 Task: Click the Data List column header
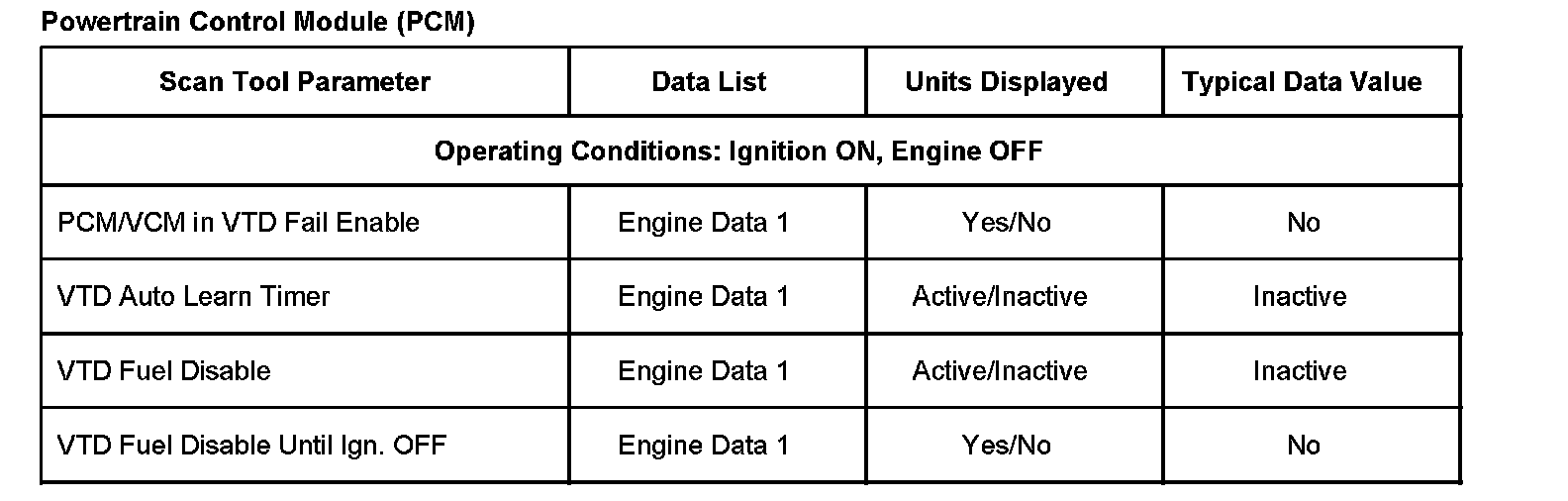[709, 81]
